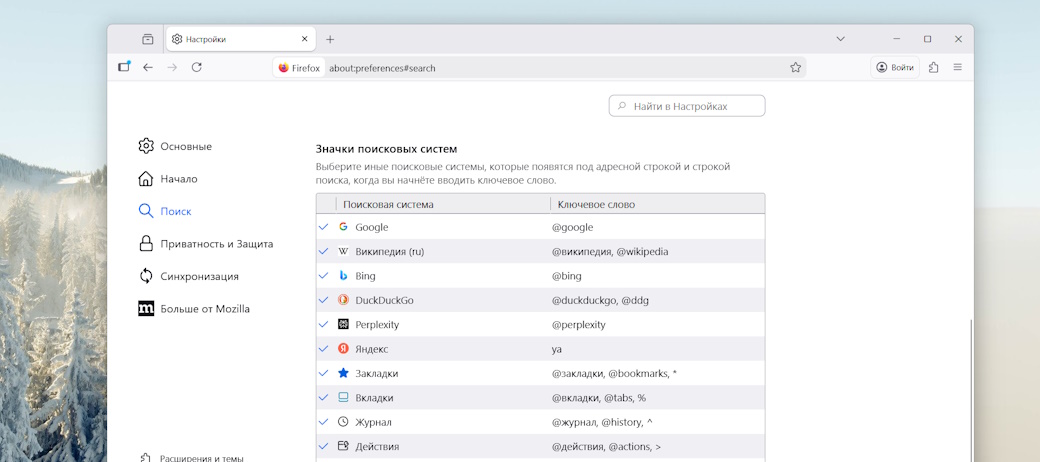Go to Приватность и Защита section
Viewport: 1040px width, 462px height.
click(x=216, y=243)
